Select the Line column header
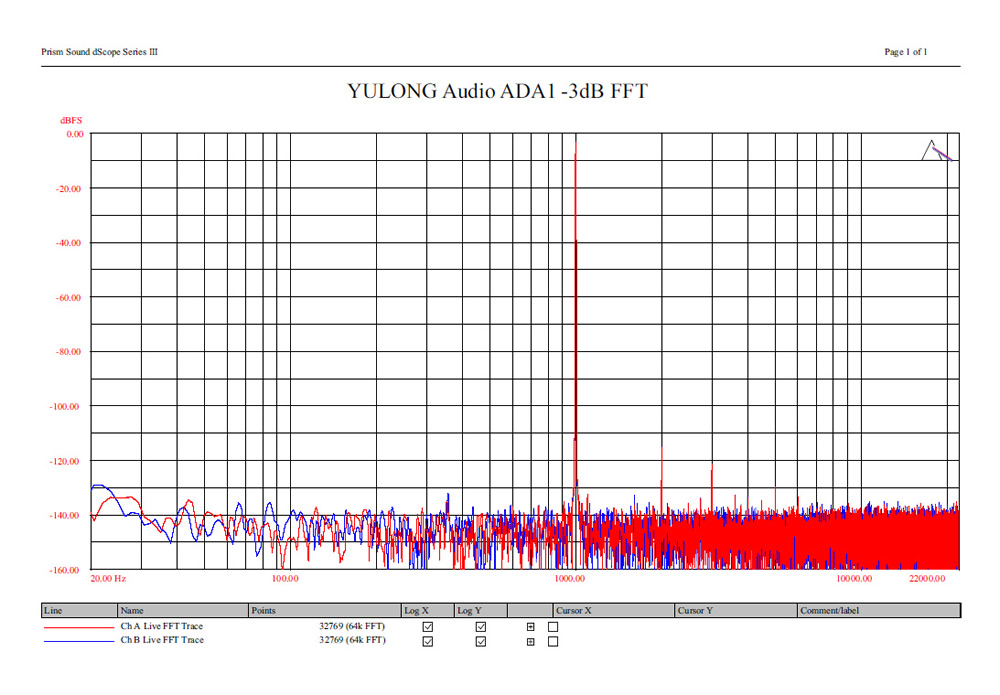The height and width of the screenshot is (695, 1000). 80,611
